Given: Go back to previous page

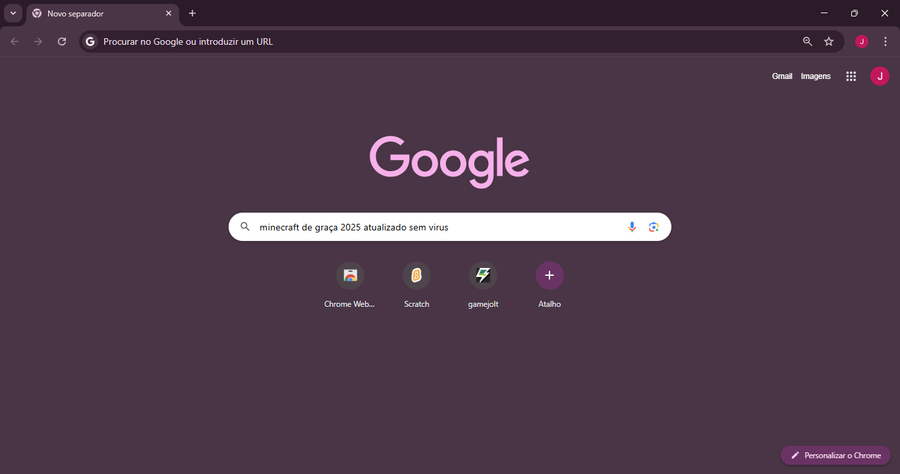Looking at the screenshot, I should pyautogui.click(x=15, y=41).
